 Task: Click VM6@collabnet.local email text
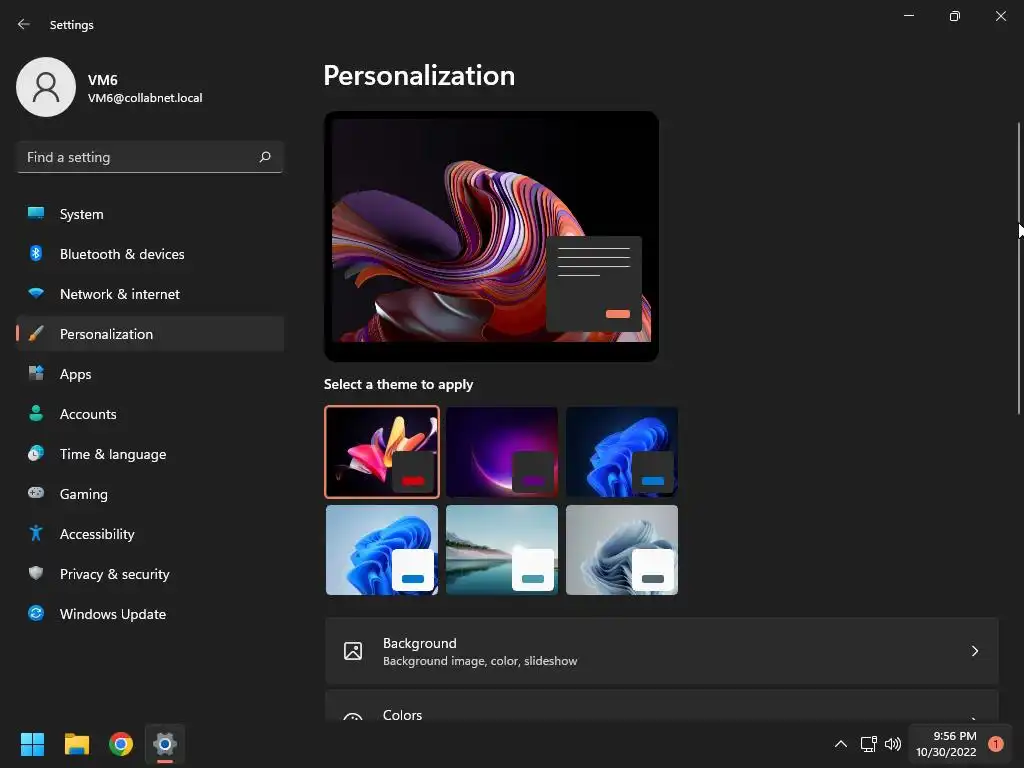pos(145,98)
